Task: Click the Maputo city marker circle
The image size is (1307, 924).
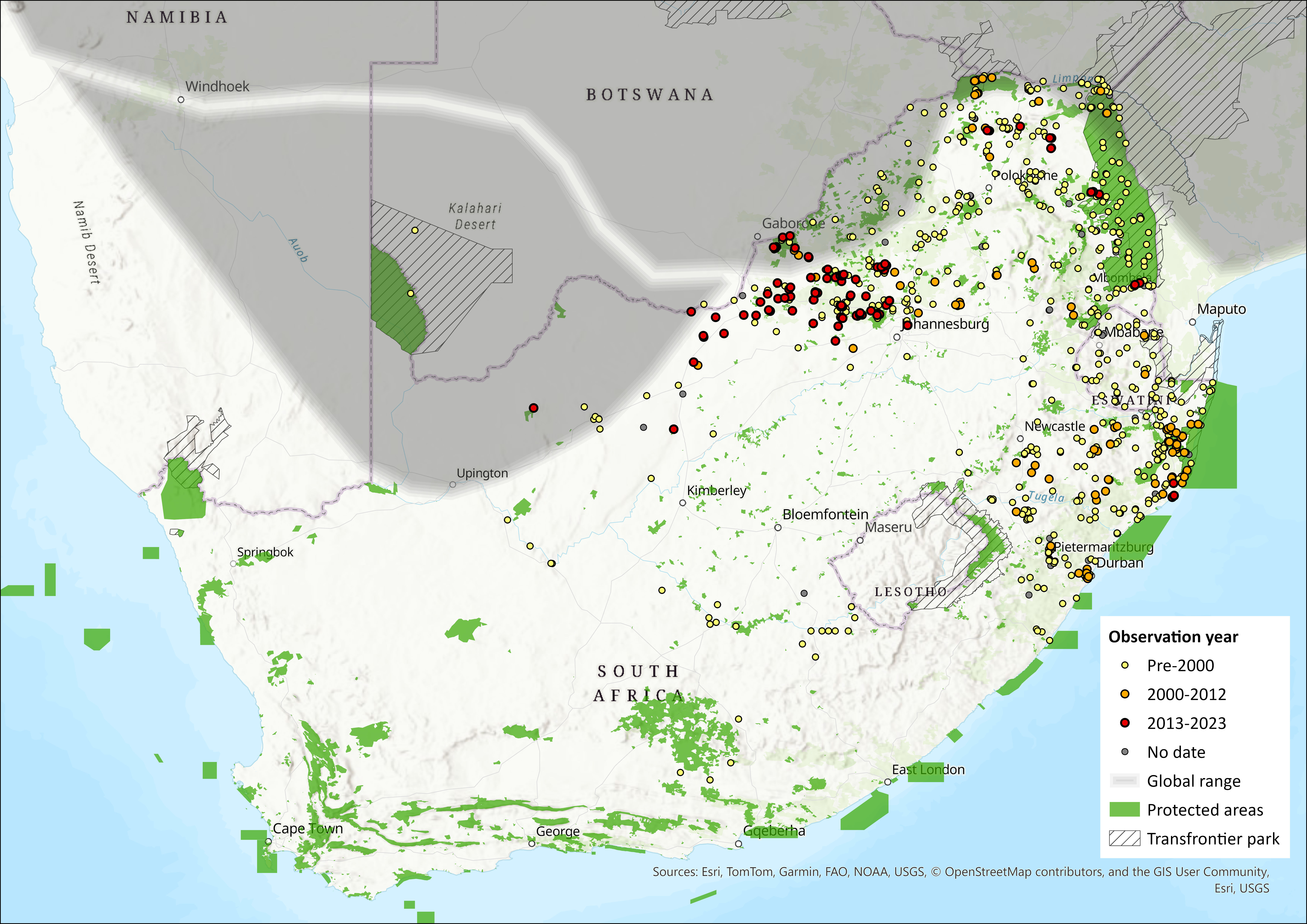Action: (1193, 322)
